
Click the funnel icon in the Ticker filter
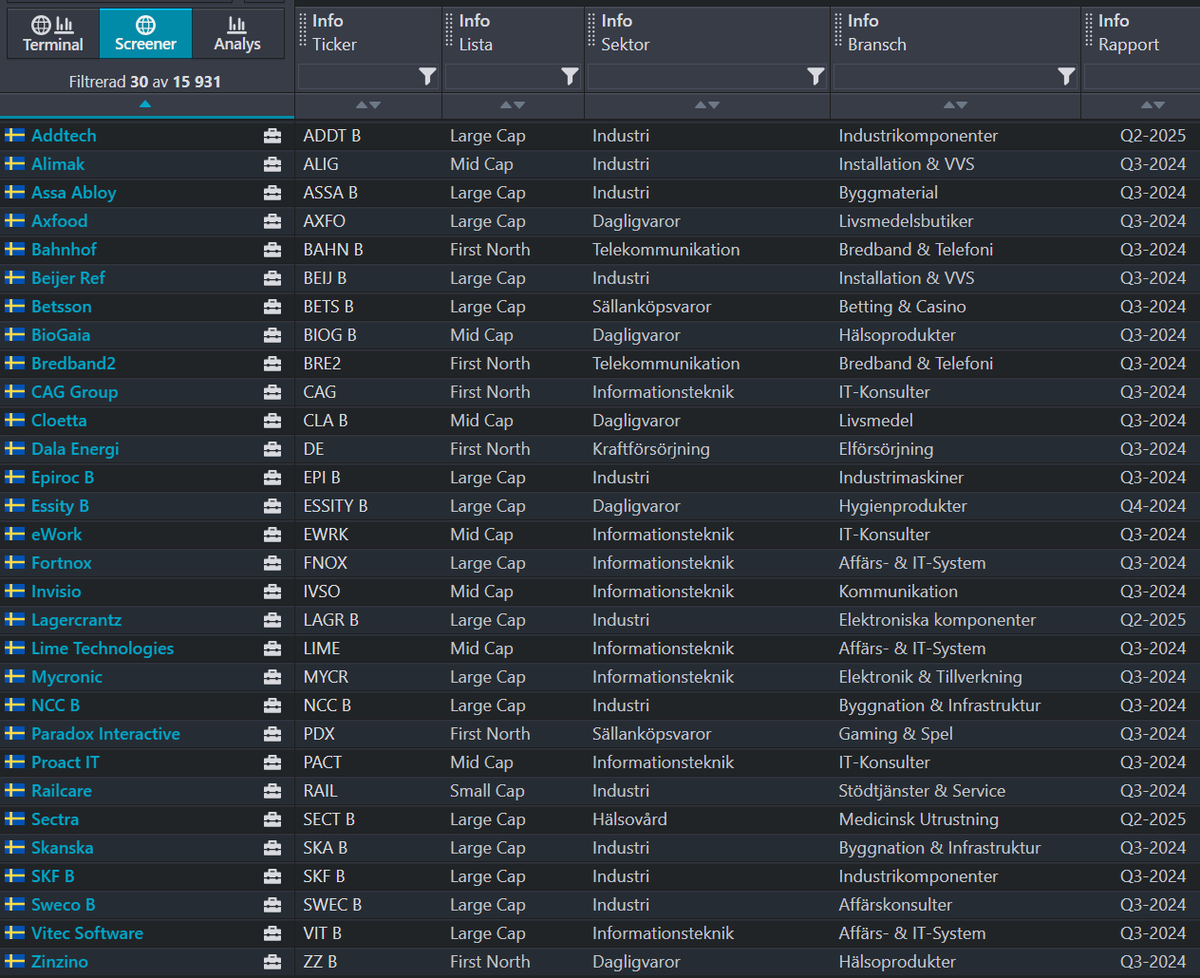(x=427, y=77)
